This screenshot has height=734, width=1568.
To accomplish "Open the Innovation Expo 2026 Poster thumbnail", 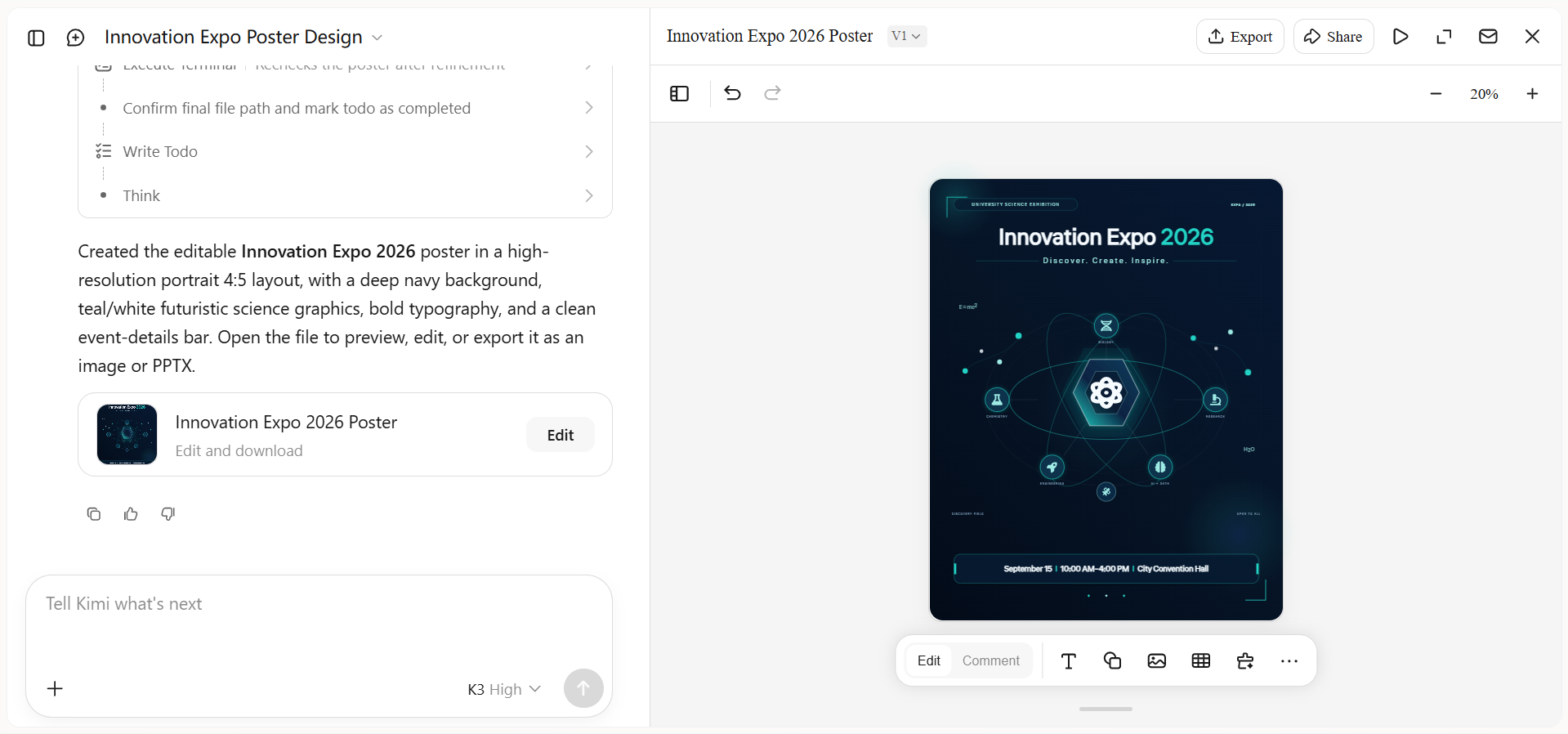I will (127, 434).
